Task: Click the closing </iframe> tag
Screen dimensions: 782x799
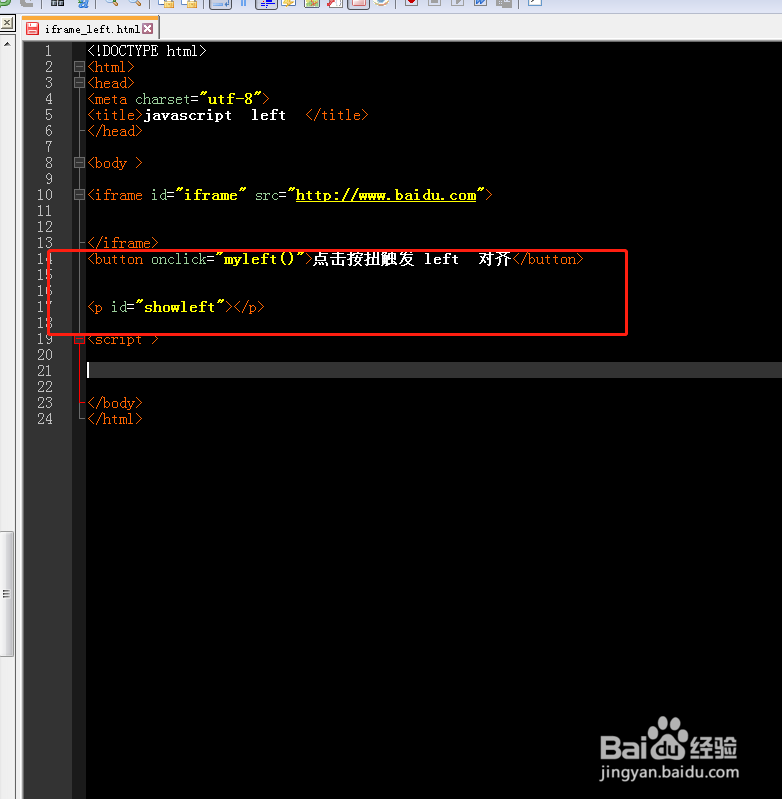Action: (123, 243)
